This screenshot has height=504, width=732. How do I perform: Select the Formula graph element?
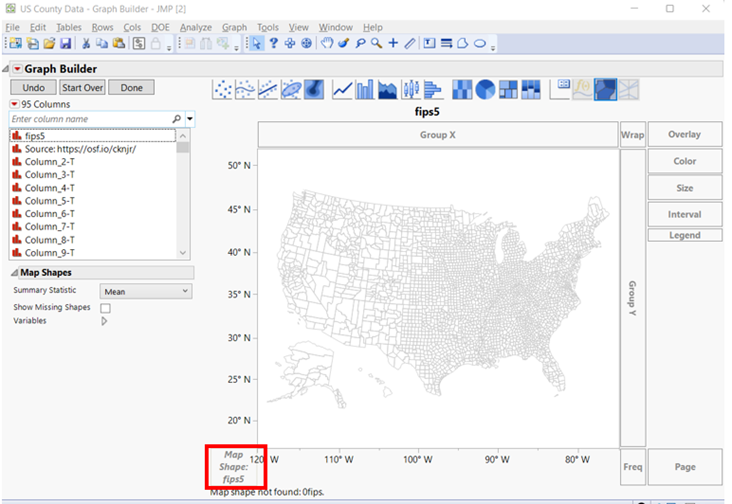pos(583,89)
